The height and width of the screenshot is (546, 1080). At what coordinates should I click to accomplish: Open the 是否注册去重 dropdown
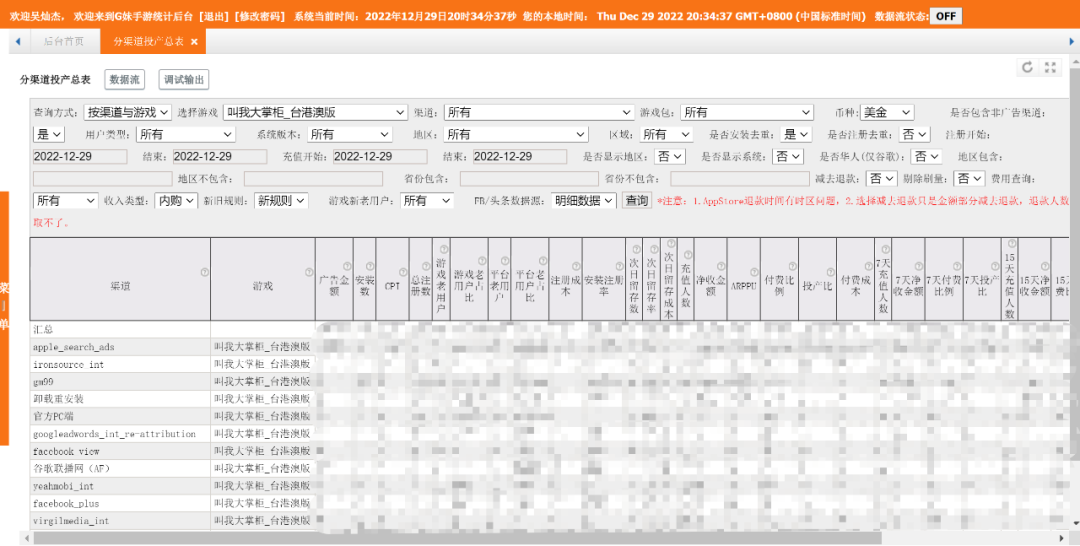915,134
